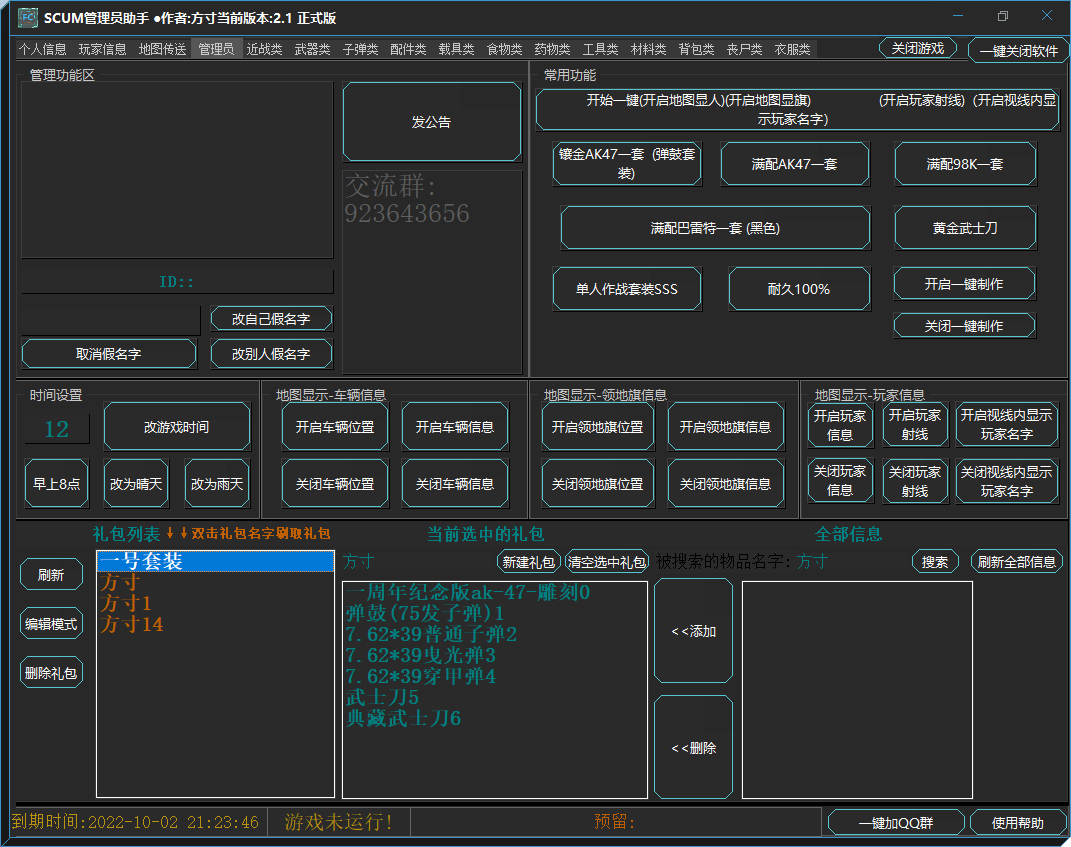Click the 刷新 gift list button
The image size is (1071, 847).
pyautogui.click(x=51, y=574)
